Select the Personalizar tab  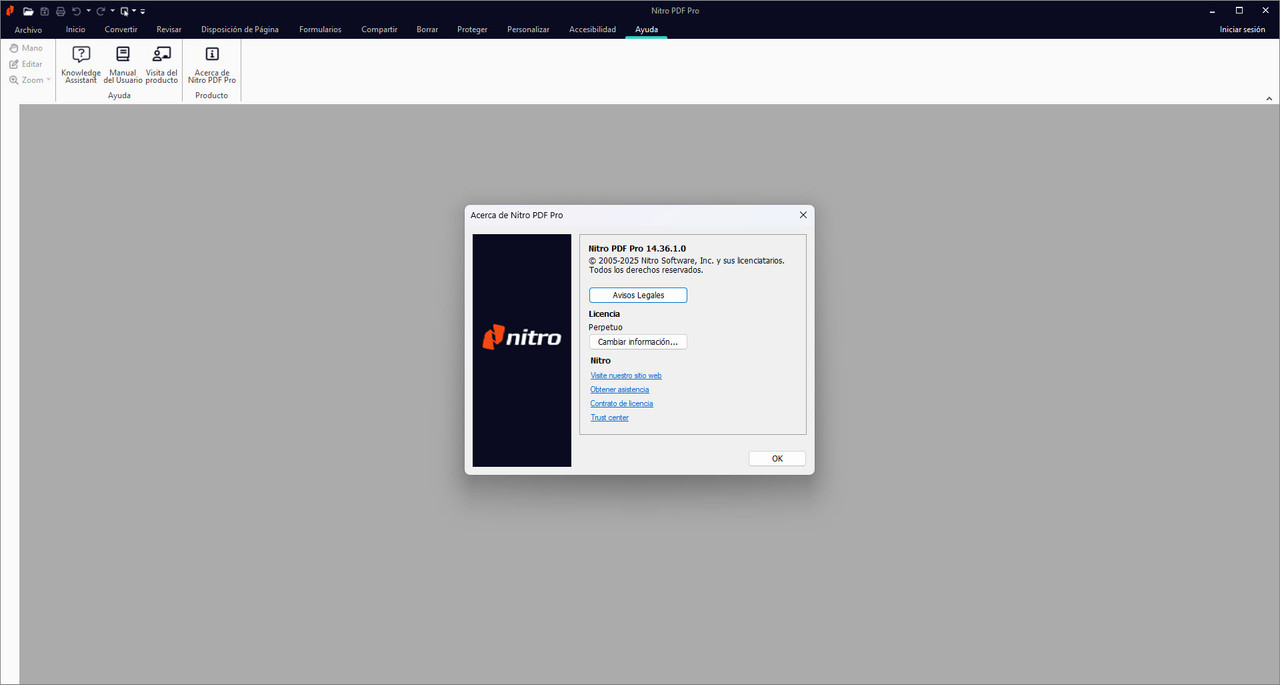coord(528,30)
